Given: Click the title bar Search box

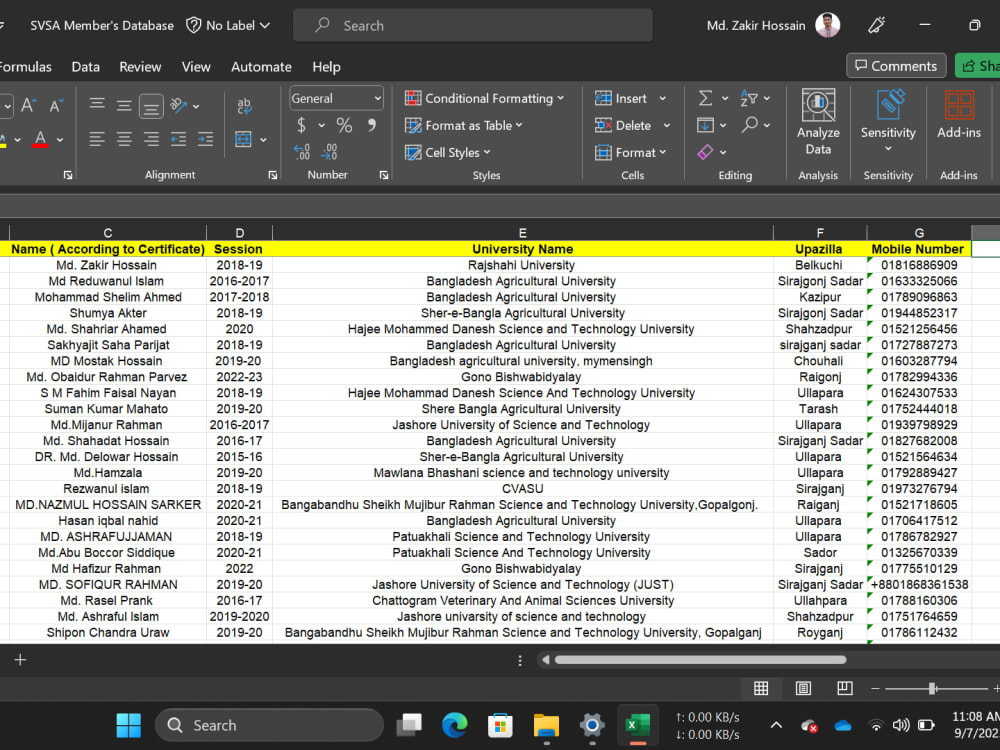Looking at the screenshot, I should (473, 26).
